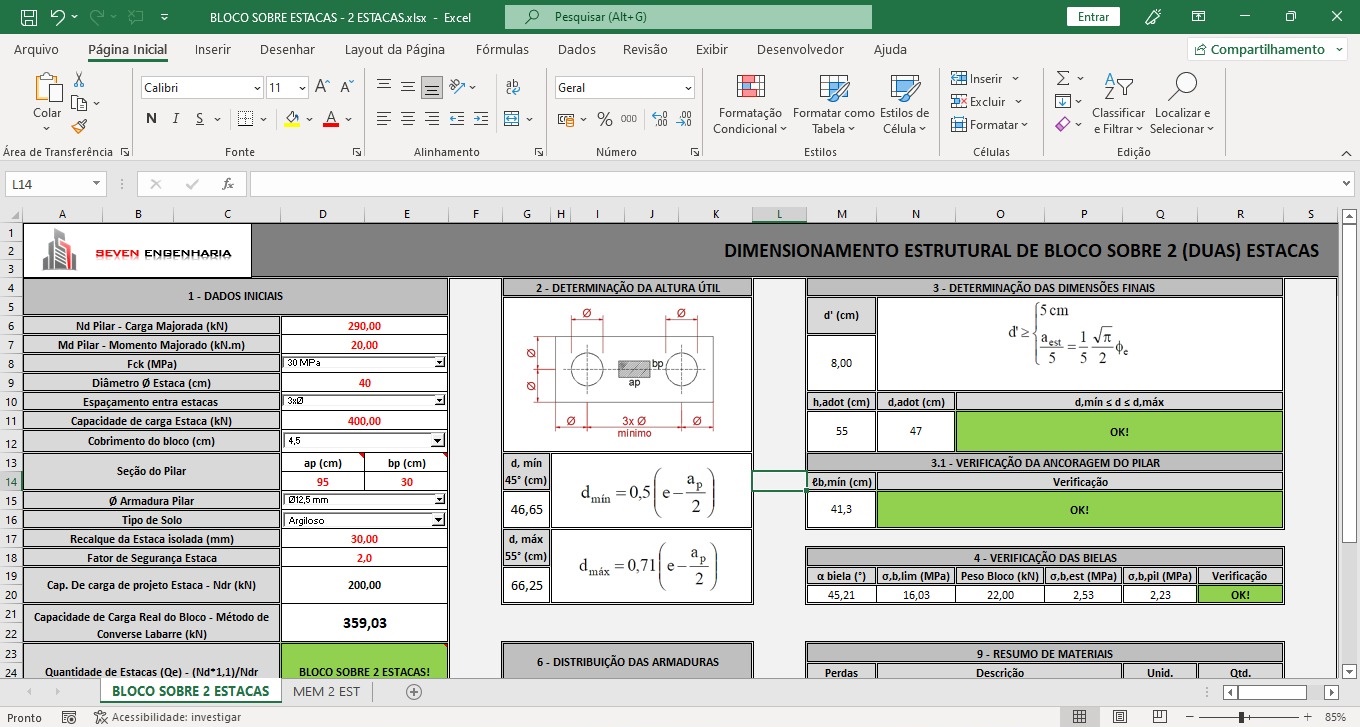1360x727 pixels.
Task: Click the Cut scissors icon
Action: tap(79, 80)
